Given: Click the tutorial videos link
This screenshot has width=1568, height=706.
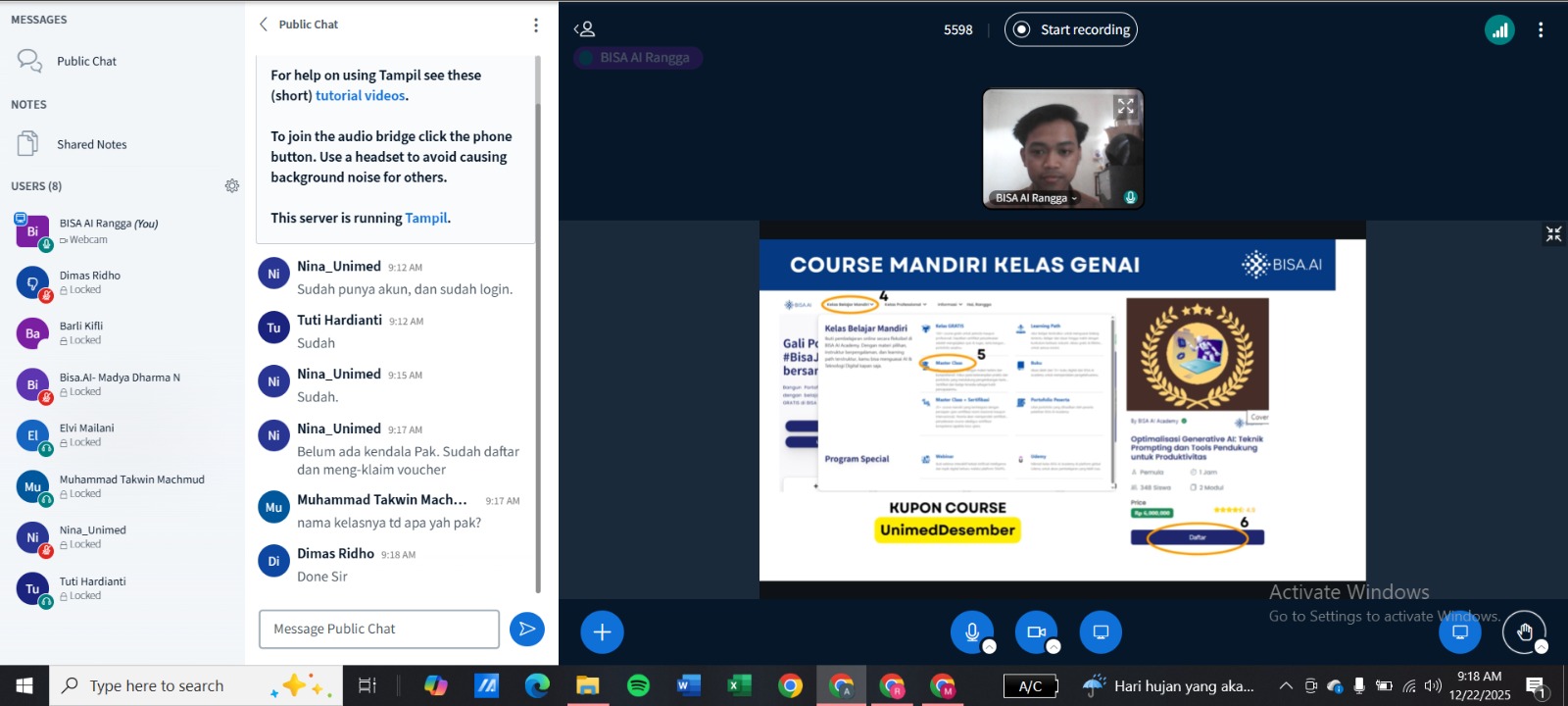Looking at the screenshot, I should coord(360,95).
